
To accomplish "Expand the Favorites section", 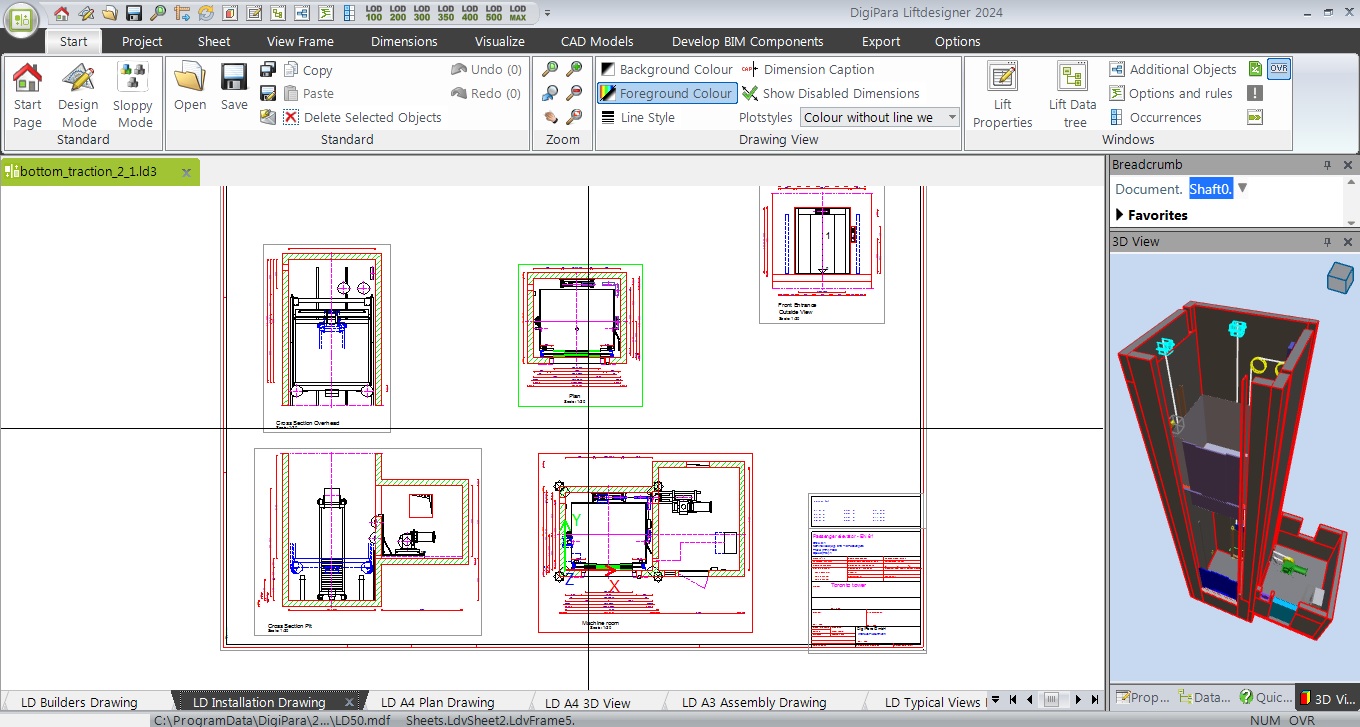I will tap(1120, 215).
